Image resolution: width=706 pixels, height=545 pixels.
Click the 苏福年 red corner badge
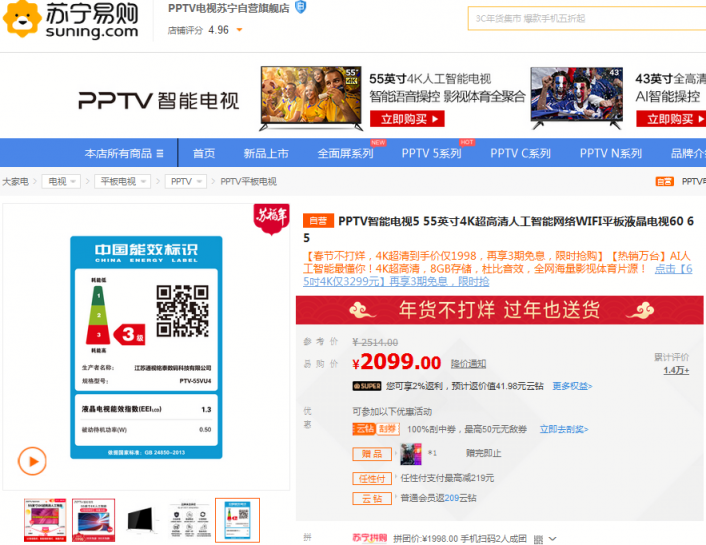[271, 219]
